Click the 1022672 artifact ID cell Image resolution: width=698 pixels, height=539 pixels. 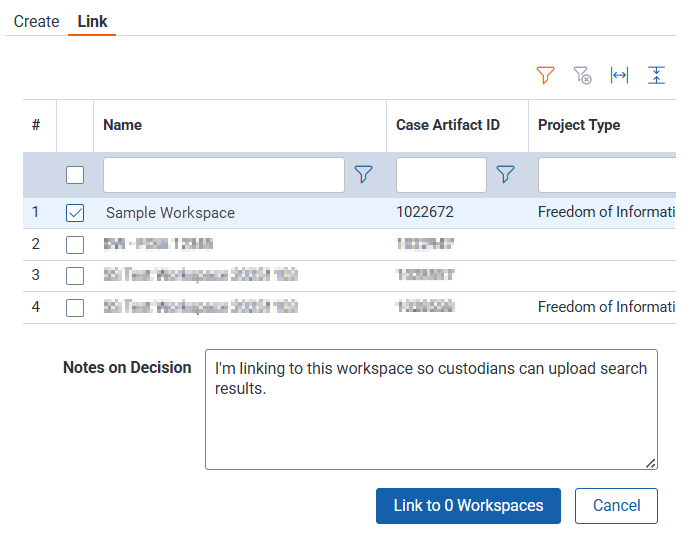425,212
